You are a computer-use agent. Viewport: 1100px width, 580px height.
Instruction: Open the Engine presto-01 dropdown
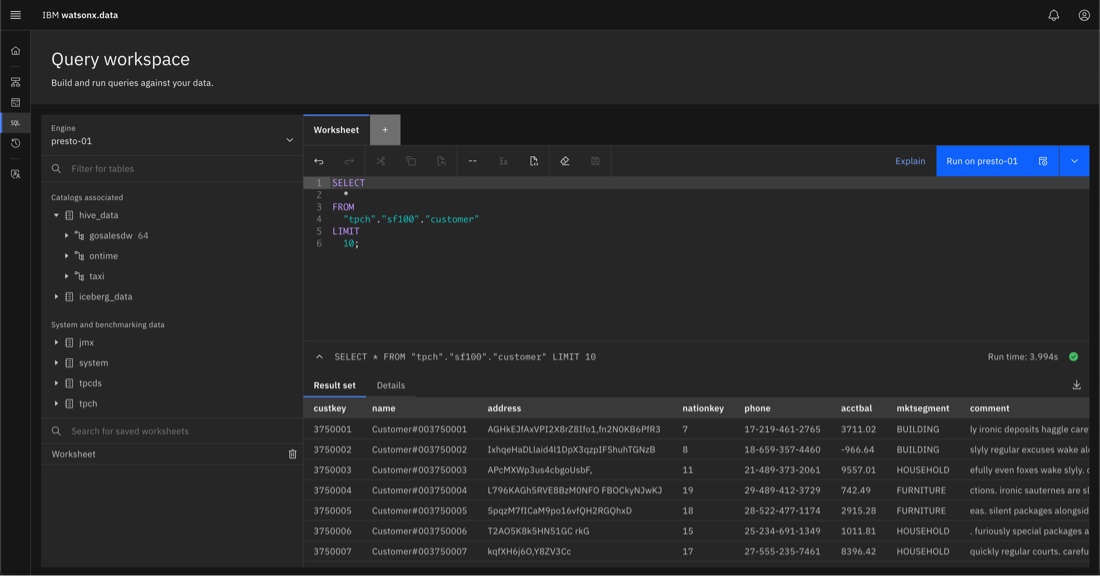point(171,140)
